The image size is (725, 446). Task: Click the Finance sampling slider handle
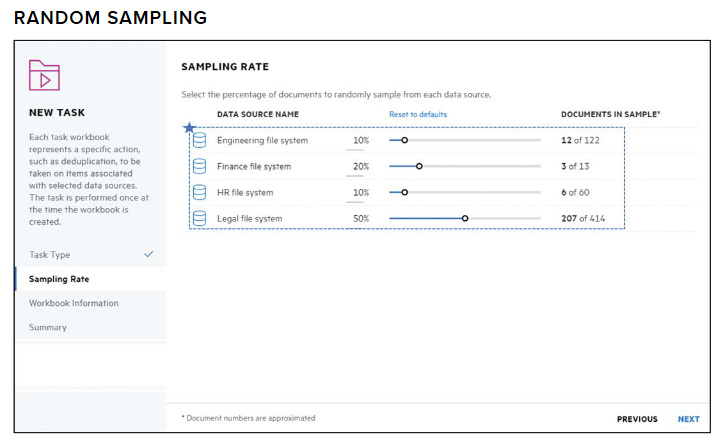coord(419,167)
